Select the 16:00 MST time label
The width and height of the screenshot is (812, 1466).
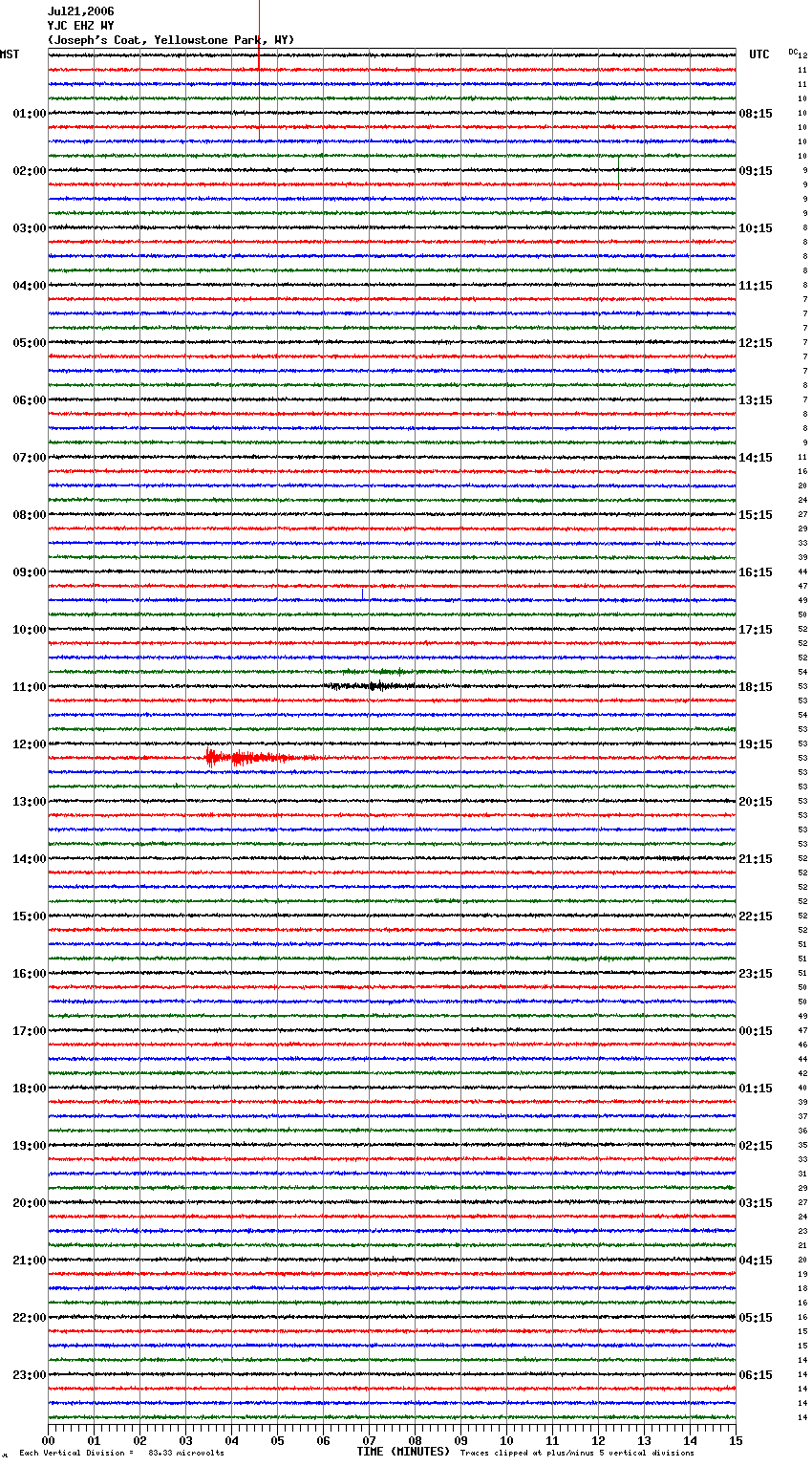pos(30,974)
